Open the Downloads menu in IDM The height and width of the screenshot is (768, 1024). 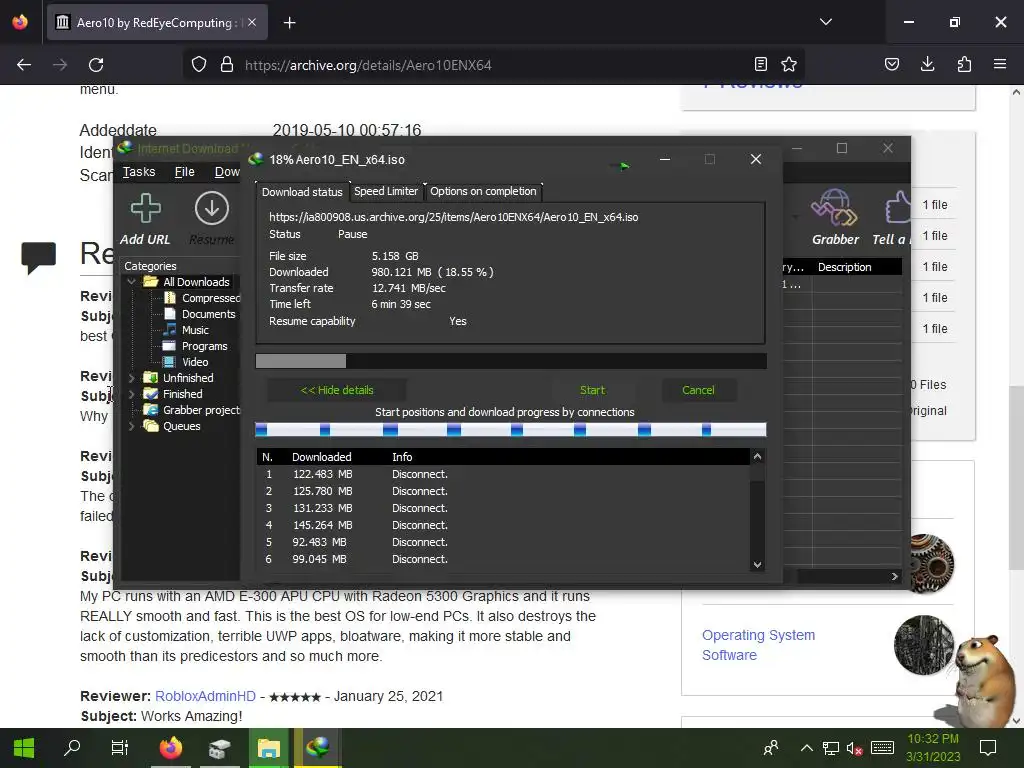(x=227, y=172)
